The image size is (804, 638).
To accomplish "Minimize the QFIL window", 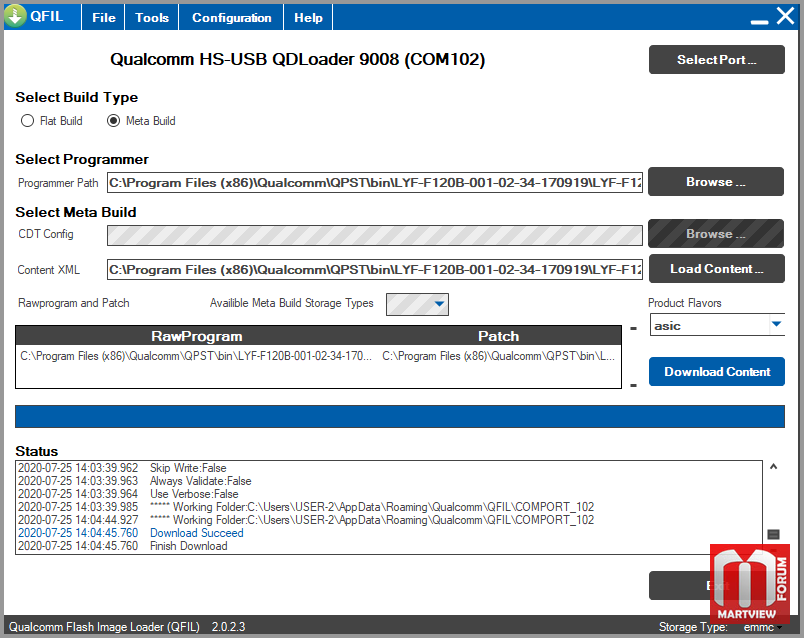I will point(759,22).
